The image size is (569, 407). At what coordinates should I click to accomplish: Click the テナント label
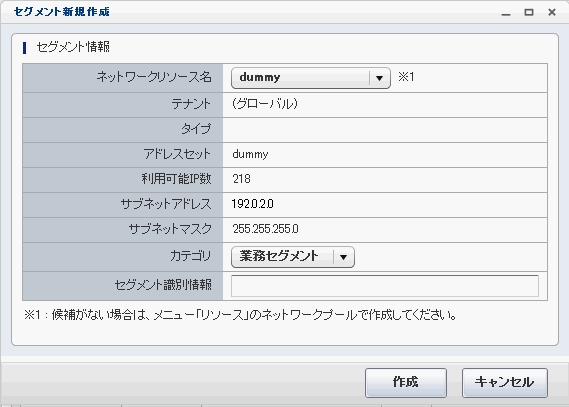(x=191, y=104)
